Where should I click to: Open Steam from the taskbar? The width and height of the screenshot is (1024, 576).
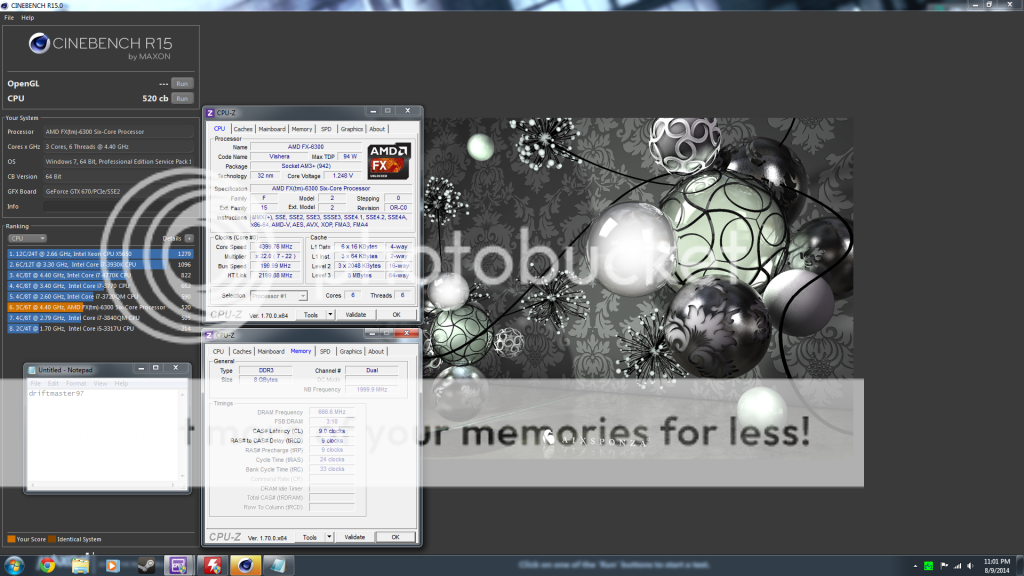point(146,565)
